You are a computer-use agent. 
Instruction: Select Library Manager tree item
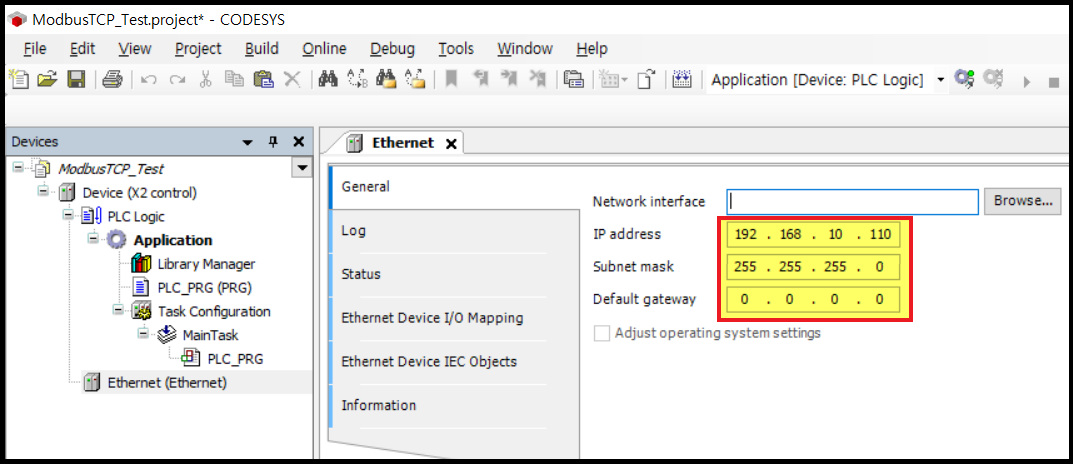point(206,263)
